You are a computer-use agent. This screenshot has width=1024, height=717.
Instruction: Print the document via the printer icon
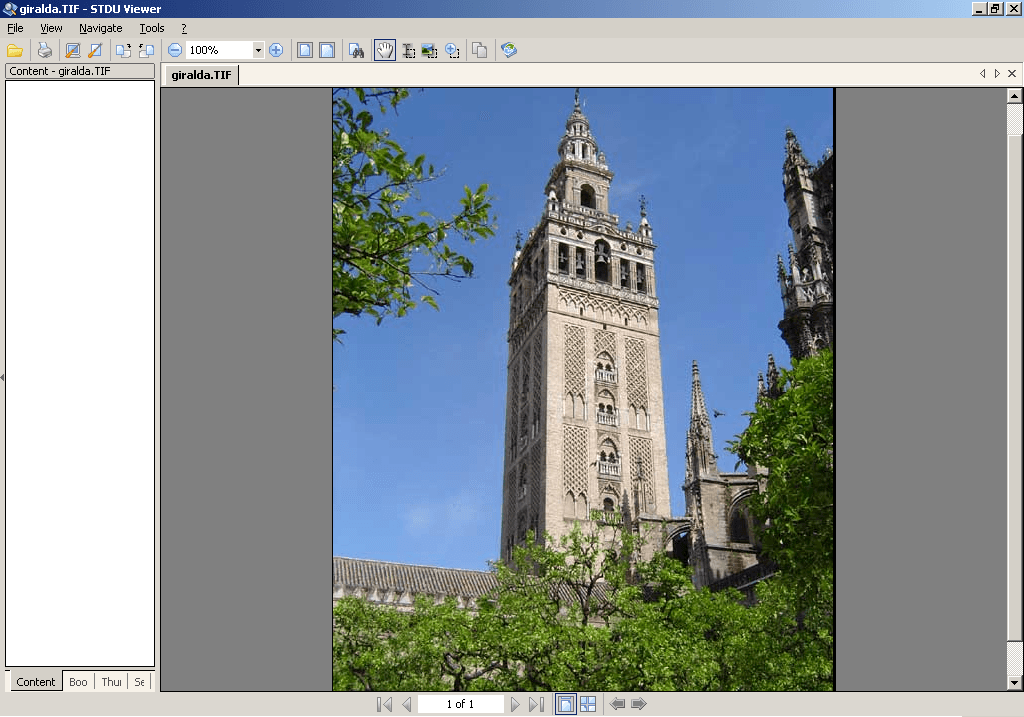point(45,50)
